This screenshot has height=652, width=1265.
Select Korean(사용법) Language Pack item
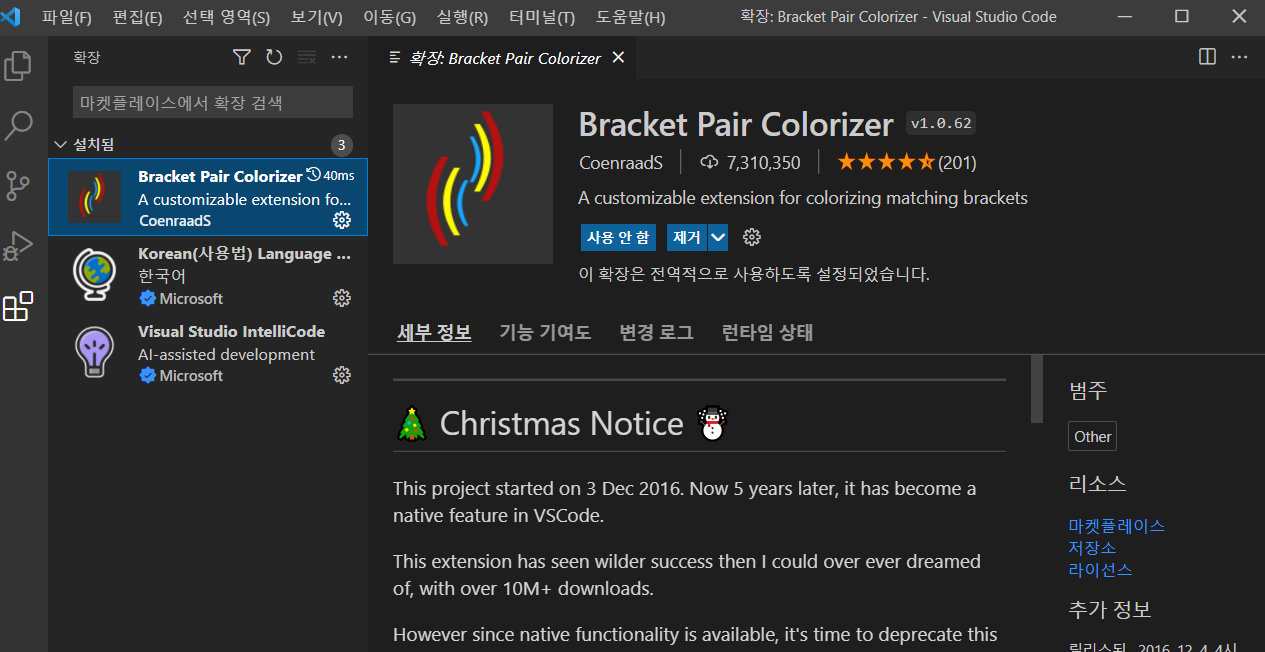click(208, 275)
